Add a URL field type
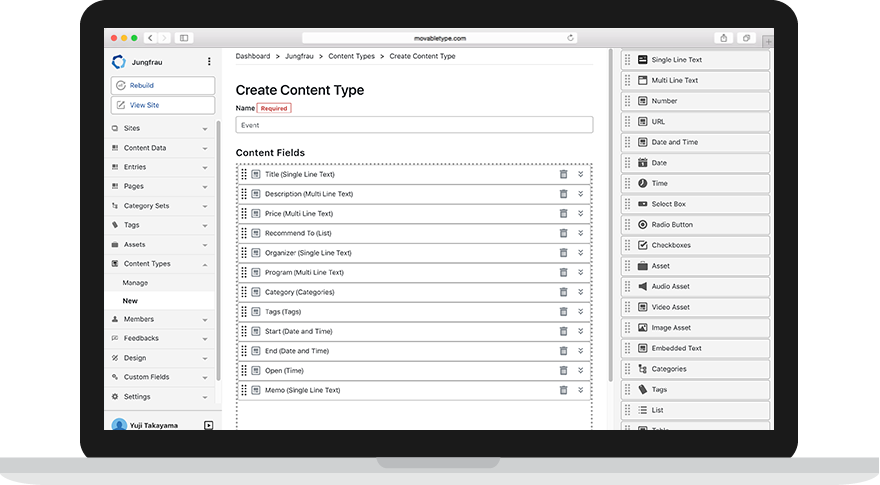 tap(695, 121)
